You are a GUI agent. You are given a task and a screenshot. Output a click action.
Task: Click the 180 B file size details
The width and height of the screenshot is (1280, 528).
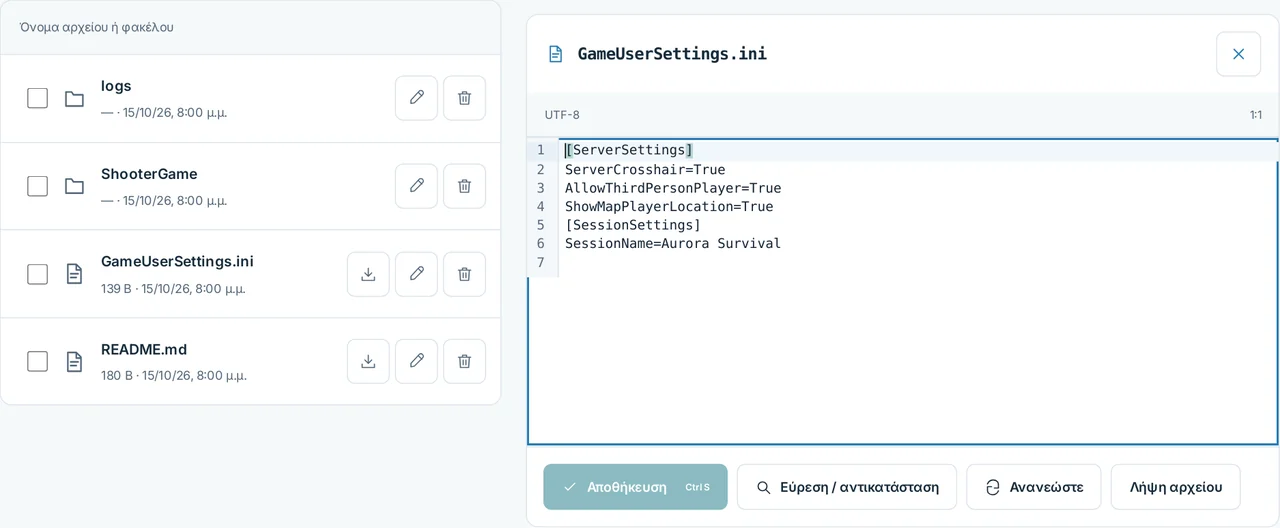pos(174,375)
